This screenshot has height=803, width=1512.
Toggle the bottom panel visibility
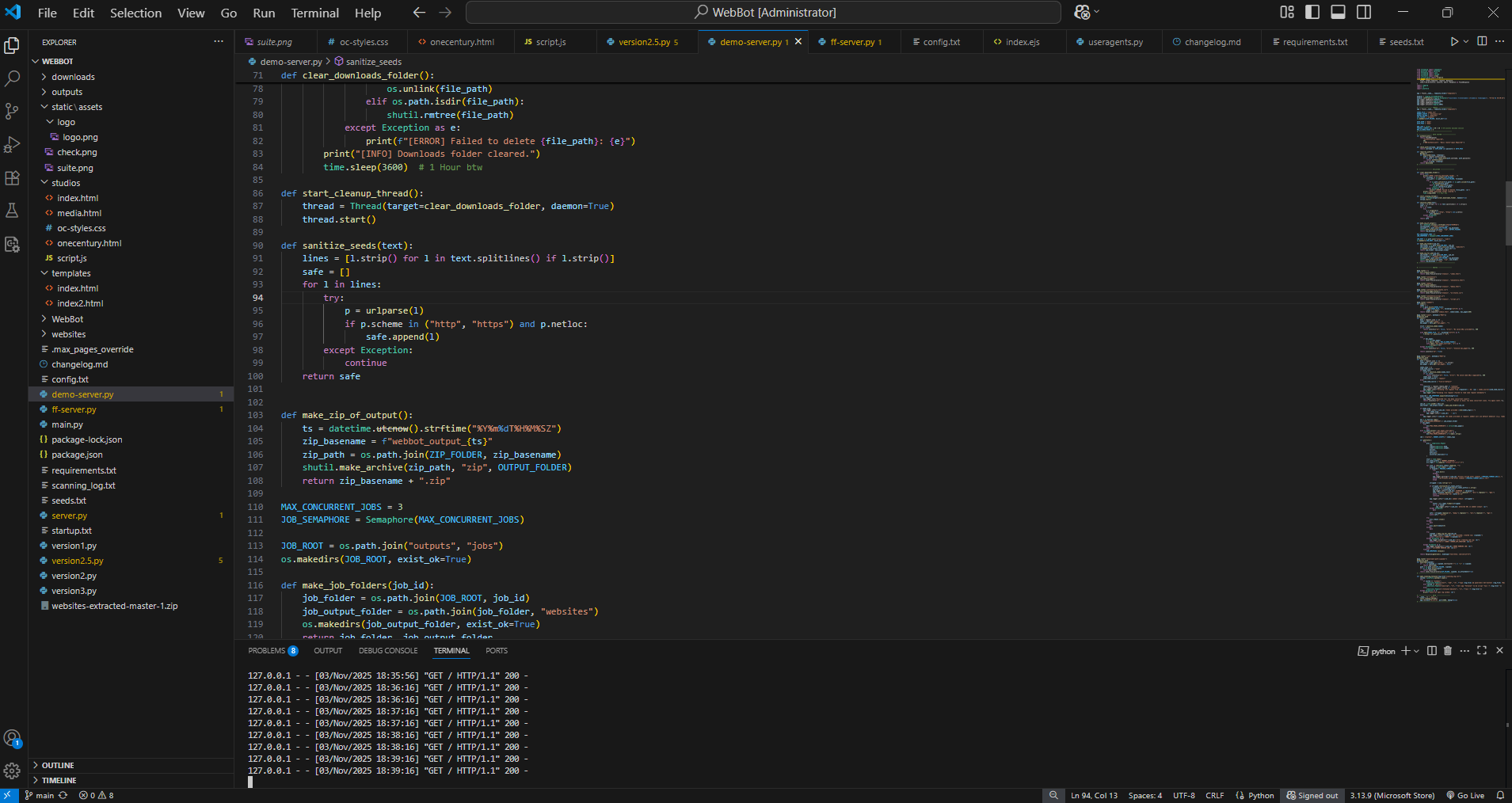tap(1338, 13)
